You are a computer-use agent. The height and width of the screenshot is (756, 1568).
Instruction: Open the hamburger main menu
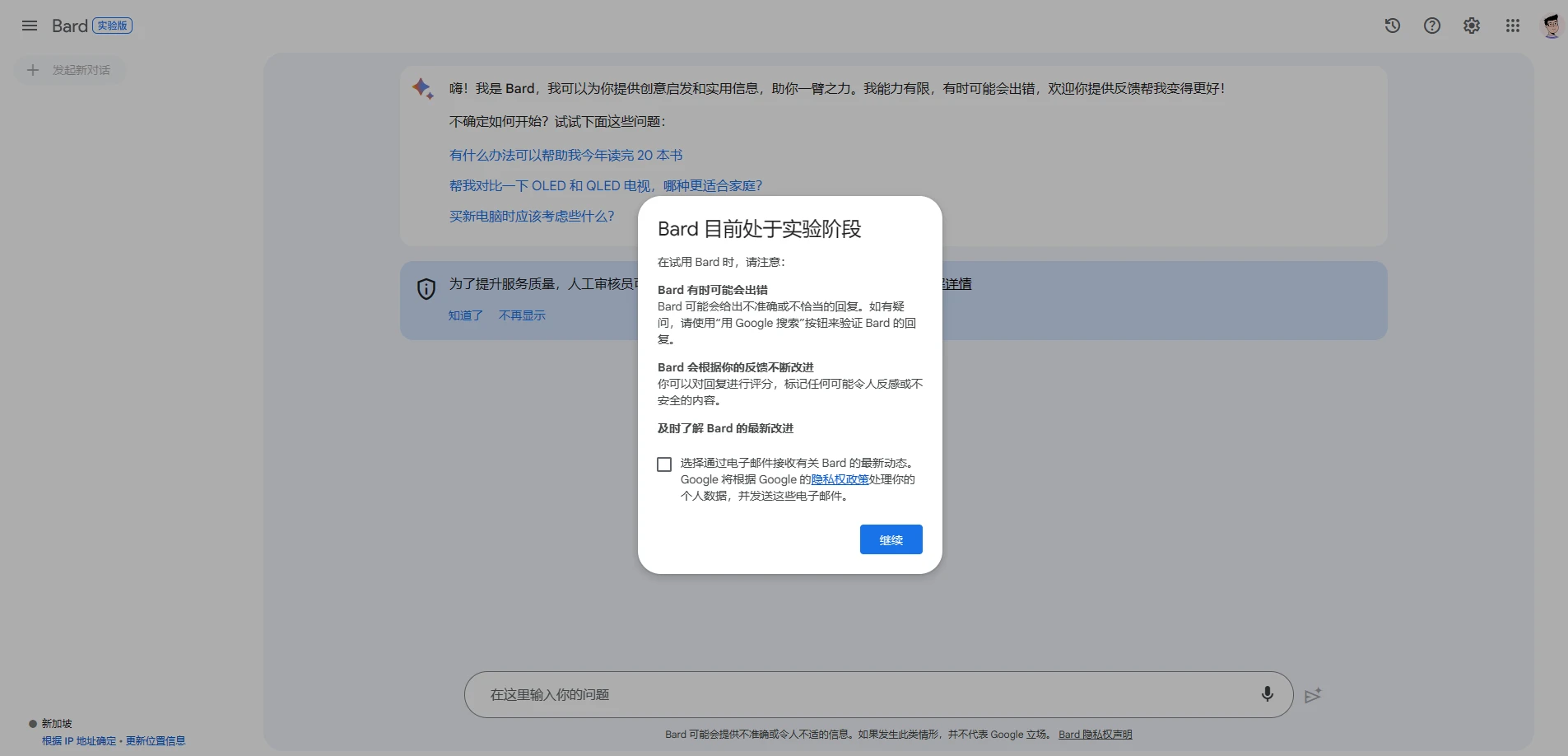30,26
